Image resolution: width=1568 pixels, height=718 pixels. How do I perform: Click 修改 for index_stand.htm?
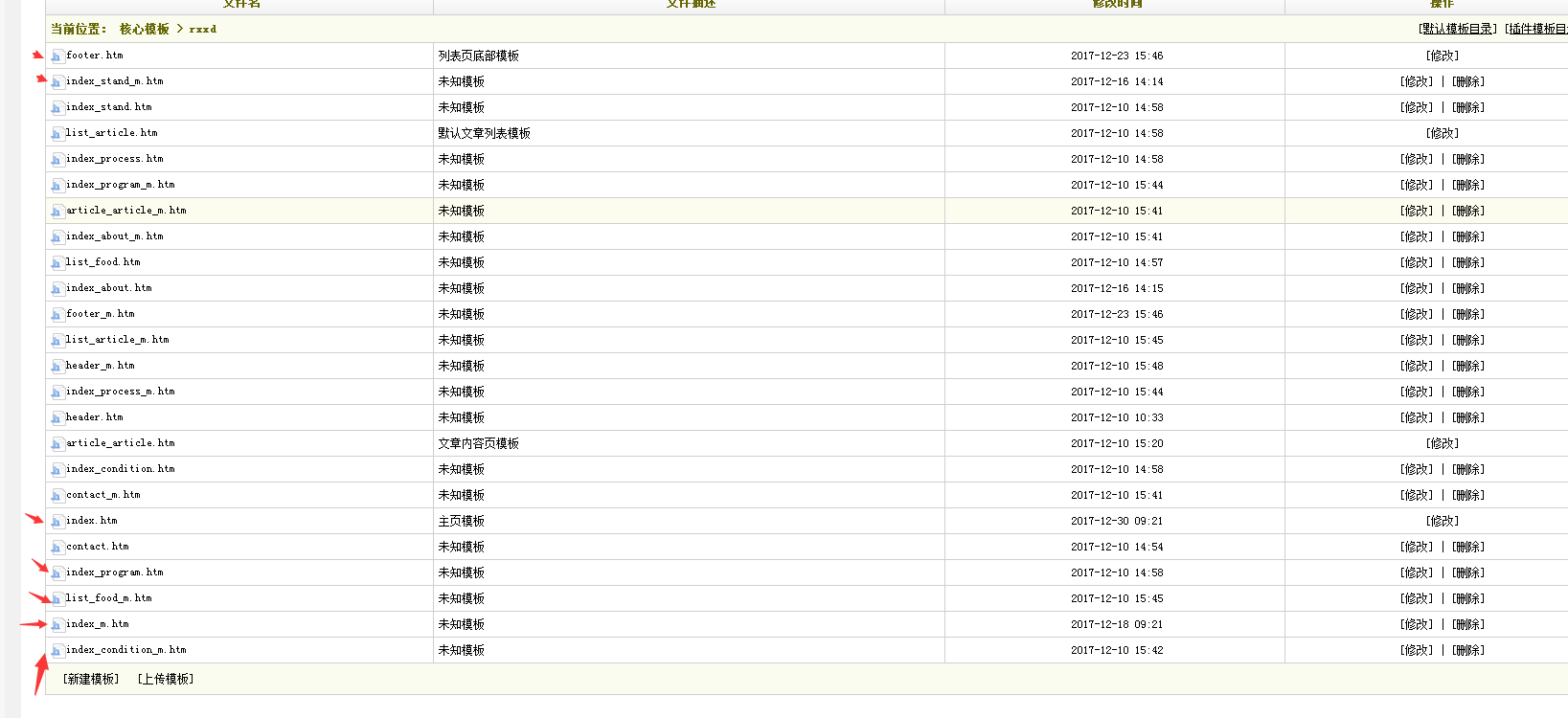pos(1417,108)
